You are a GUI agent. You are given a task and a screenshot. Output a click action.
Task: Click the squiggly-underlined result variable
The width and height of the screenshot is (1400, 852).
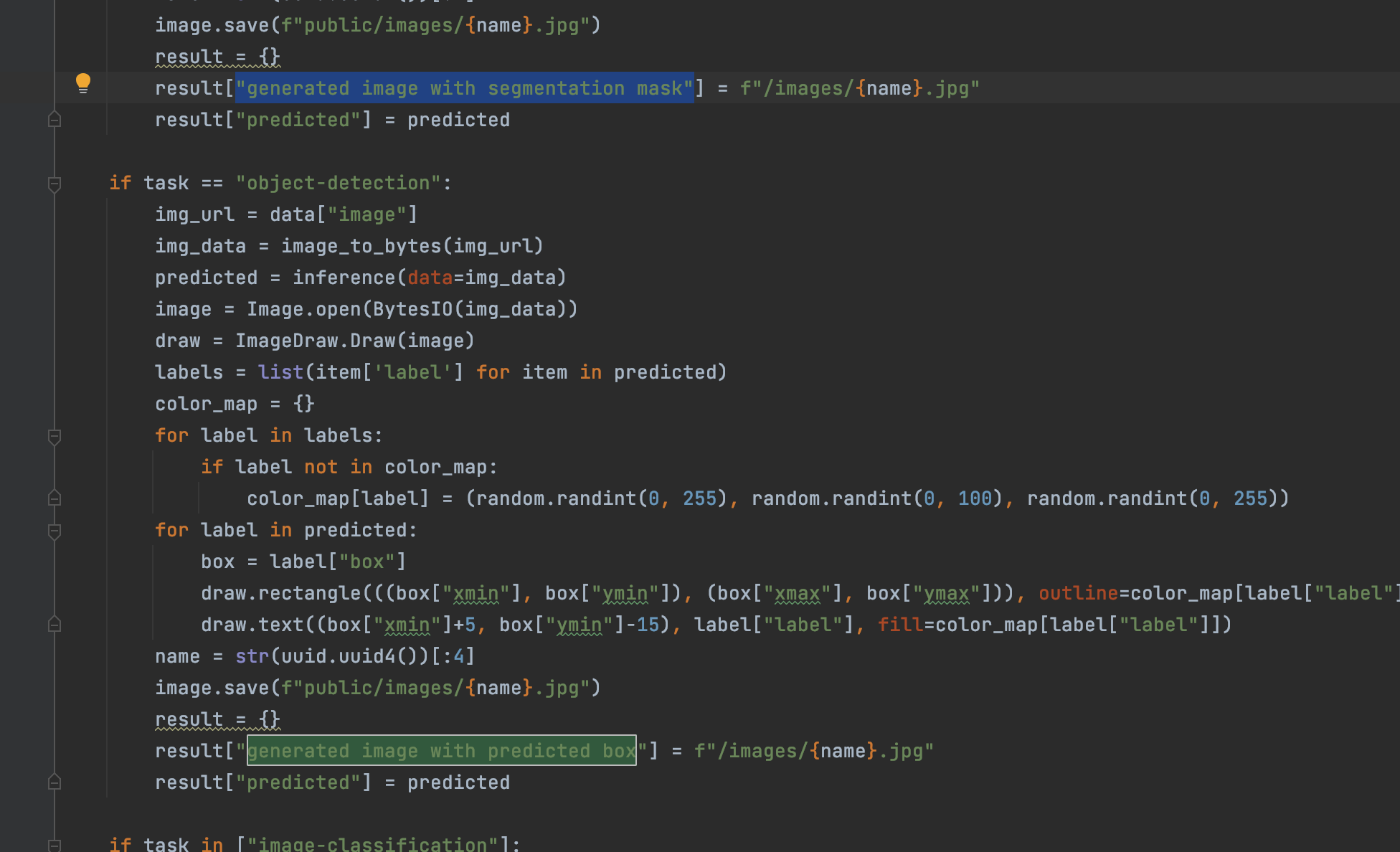click(188, 719)
